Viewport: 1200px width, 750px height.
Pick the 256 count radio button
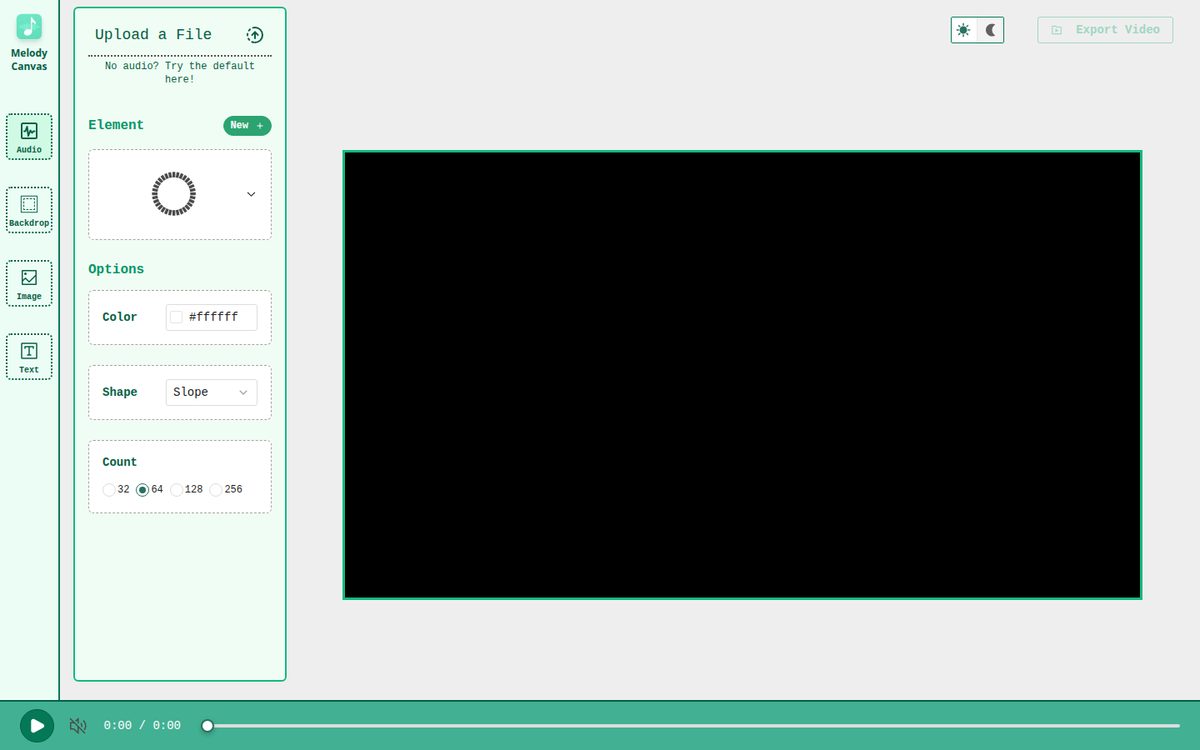pyautogui.click(x=216, y=490)
